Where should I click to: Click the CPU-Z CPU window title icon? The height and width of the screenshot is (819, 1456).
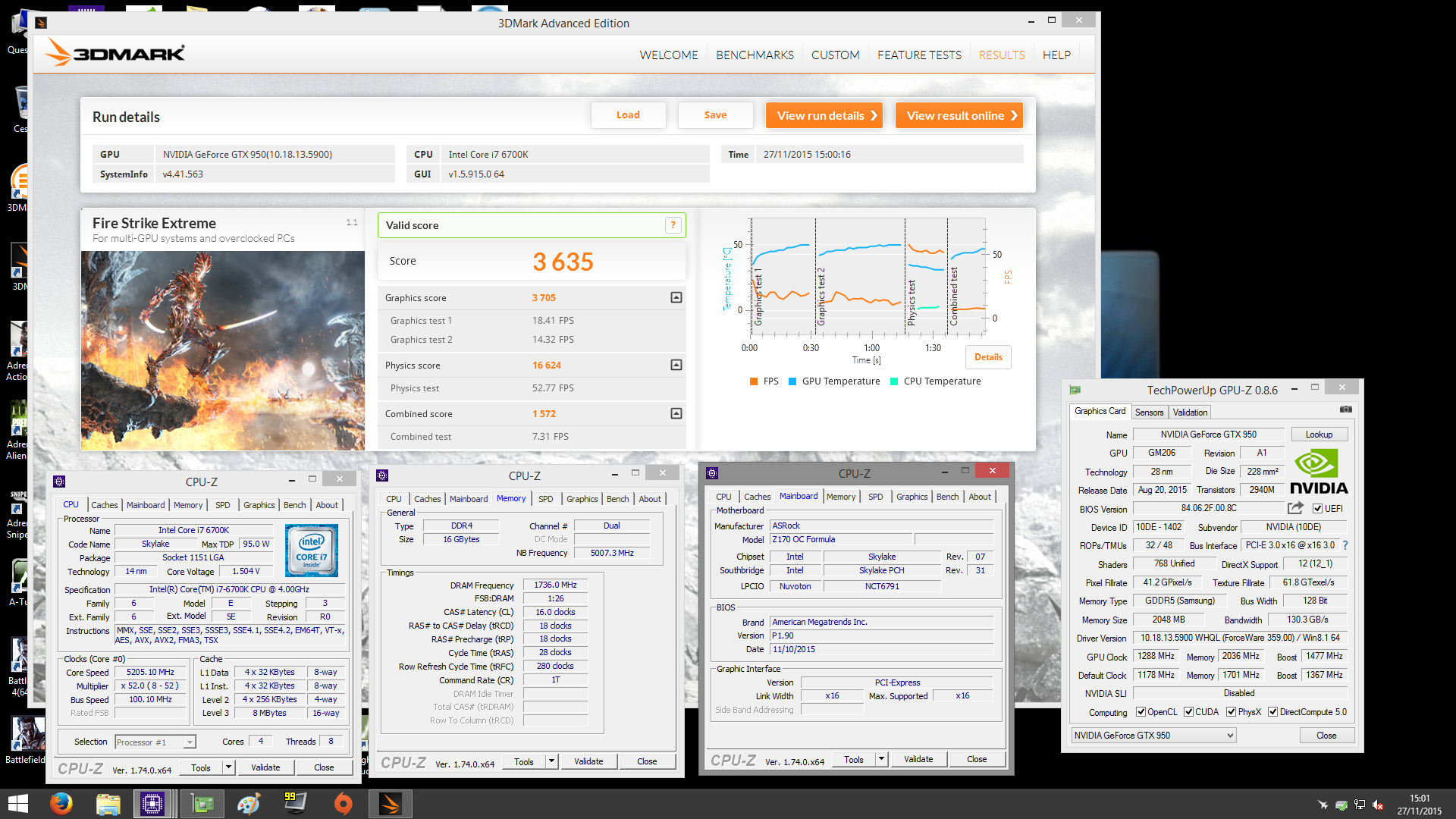point(59,482)
